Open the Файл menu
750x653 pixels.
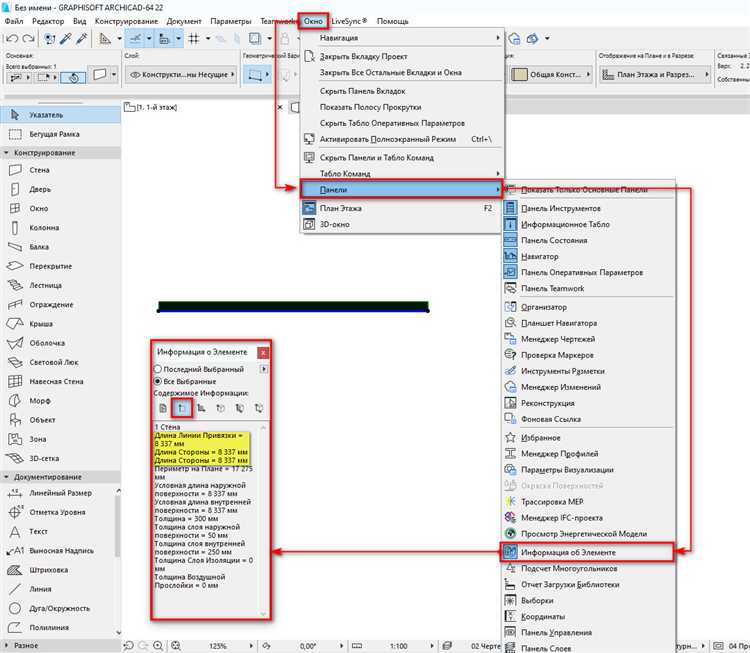[14, 21]
